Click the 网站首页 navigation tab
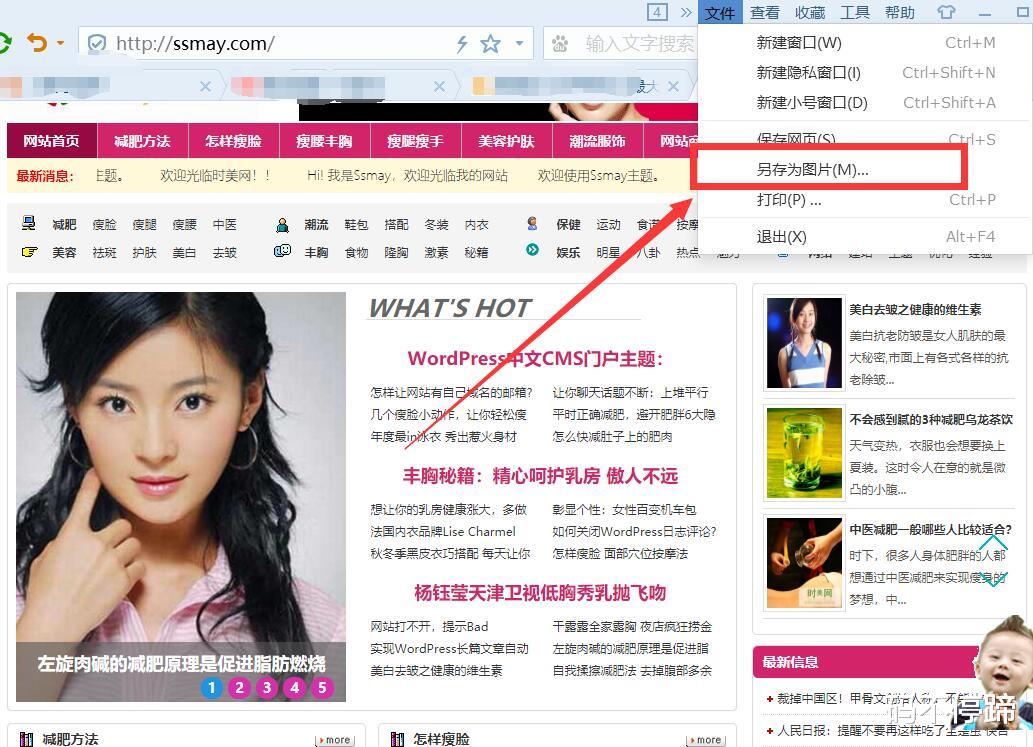The height and width of the screenshot is (747, 1033). click(x=51, y=141)
